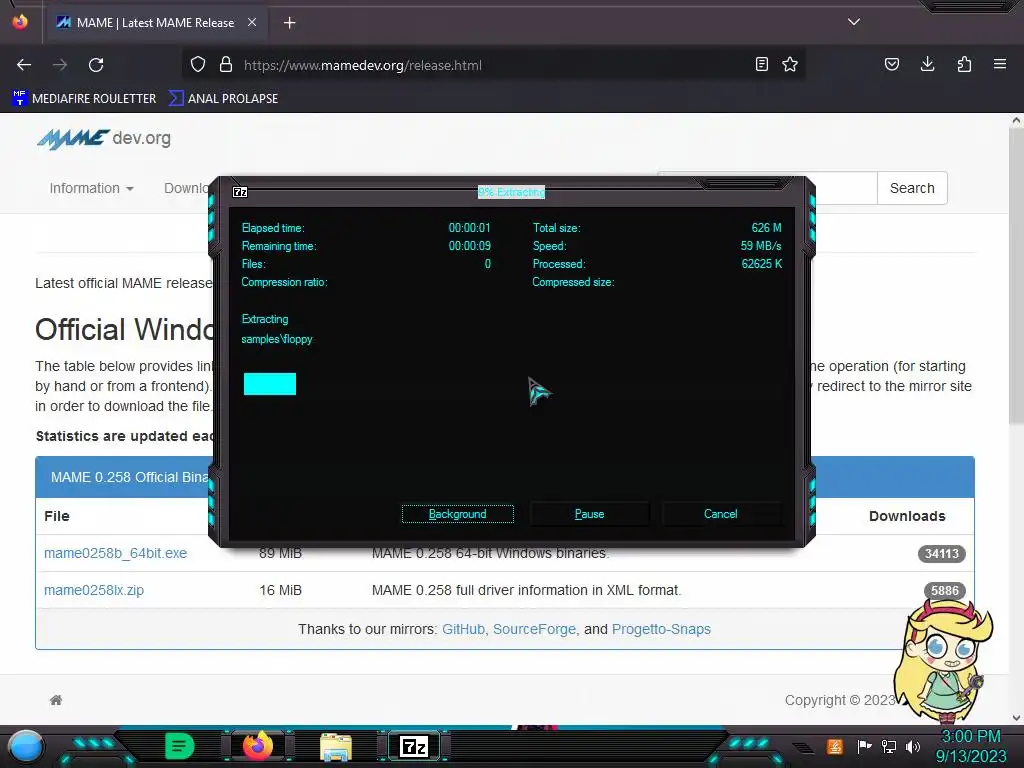Screen dimensions: 1024x768
Task: Cancel the 7-Zip extraction
Action: tap(721, 514)
